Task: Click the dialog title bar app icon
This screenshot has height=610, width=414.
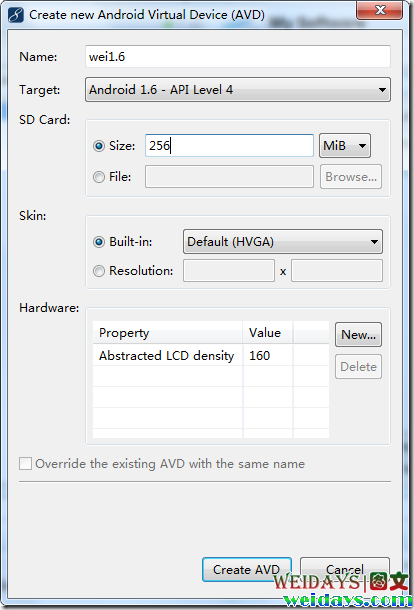Action: [16, 15]
